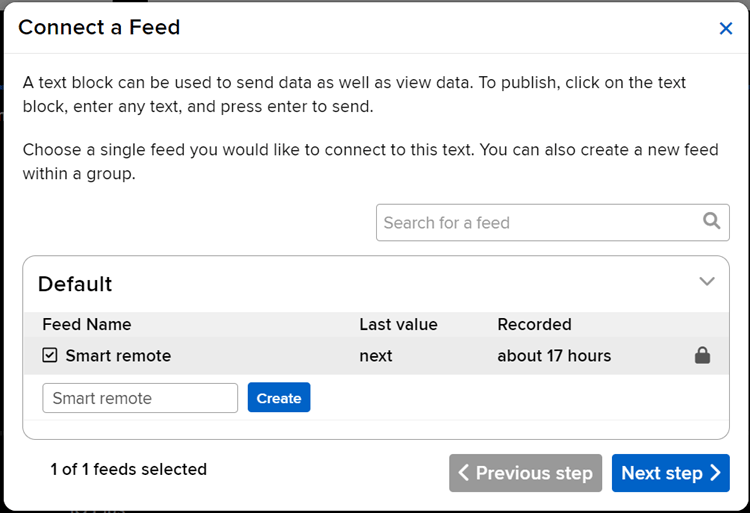Collapse the Default group chevron
The height and width of the screenshot is (513, 750).
(x=707, y=282)
